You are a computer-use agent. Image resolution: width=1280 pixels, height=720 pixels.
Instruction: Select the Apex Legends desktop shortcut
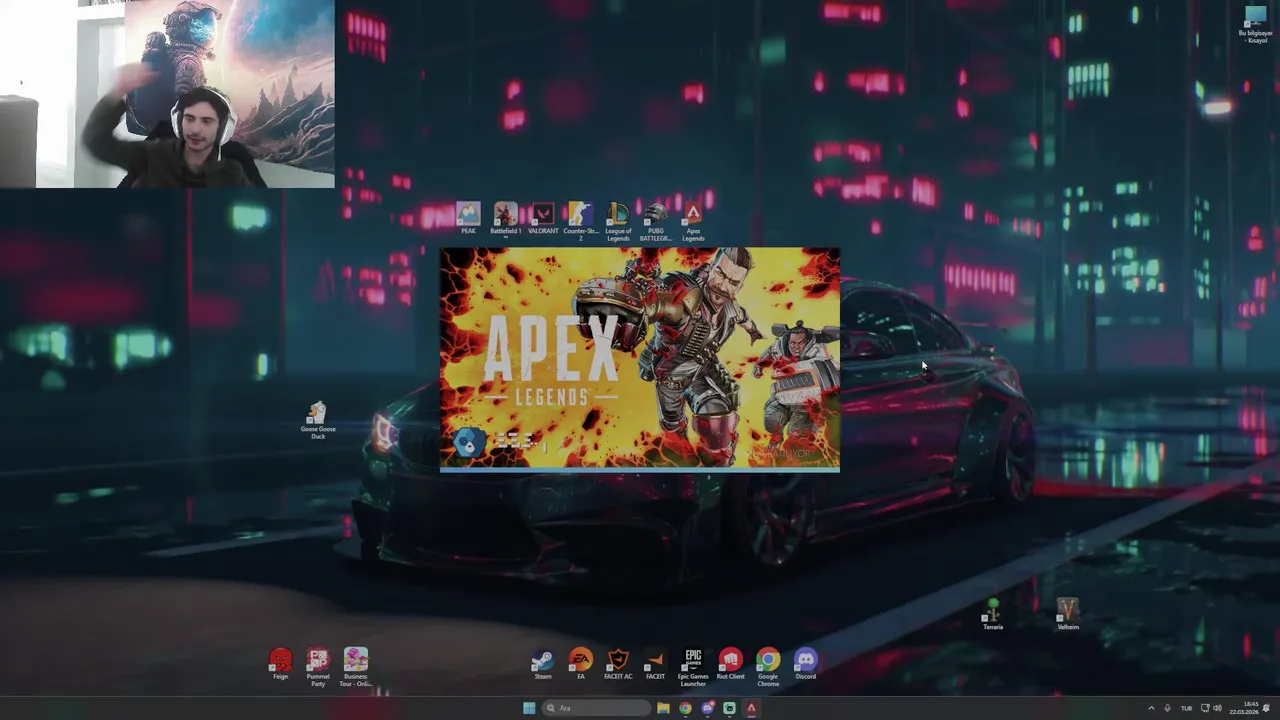693,221
